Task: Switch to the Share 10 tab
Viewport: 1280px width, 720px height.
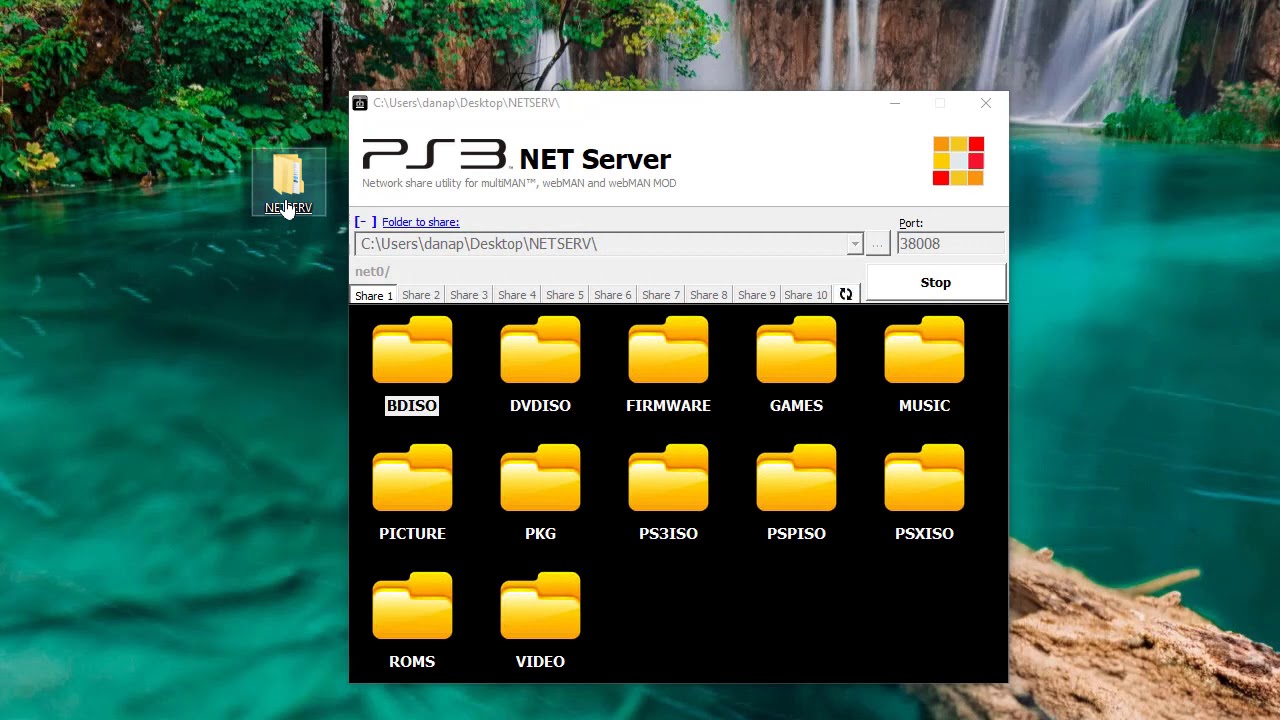Action: 806,295
